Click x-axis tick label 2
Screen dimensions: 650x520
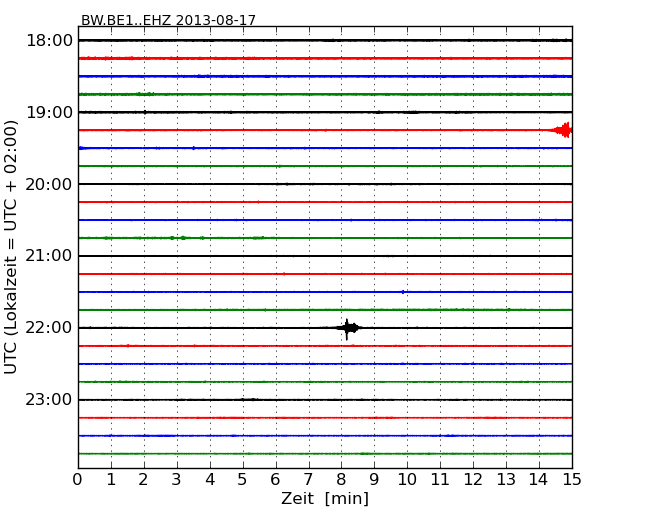[144, 479]
